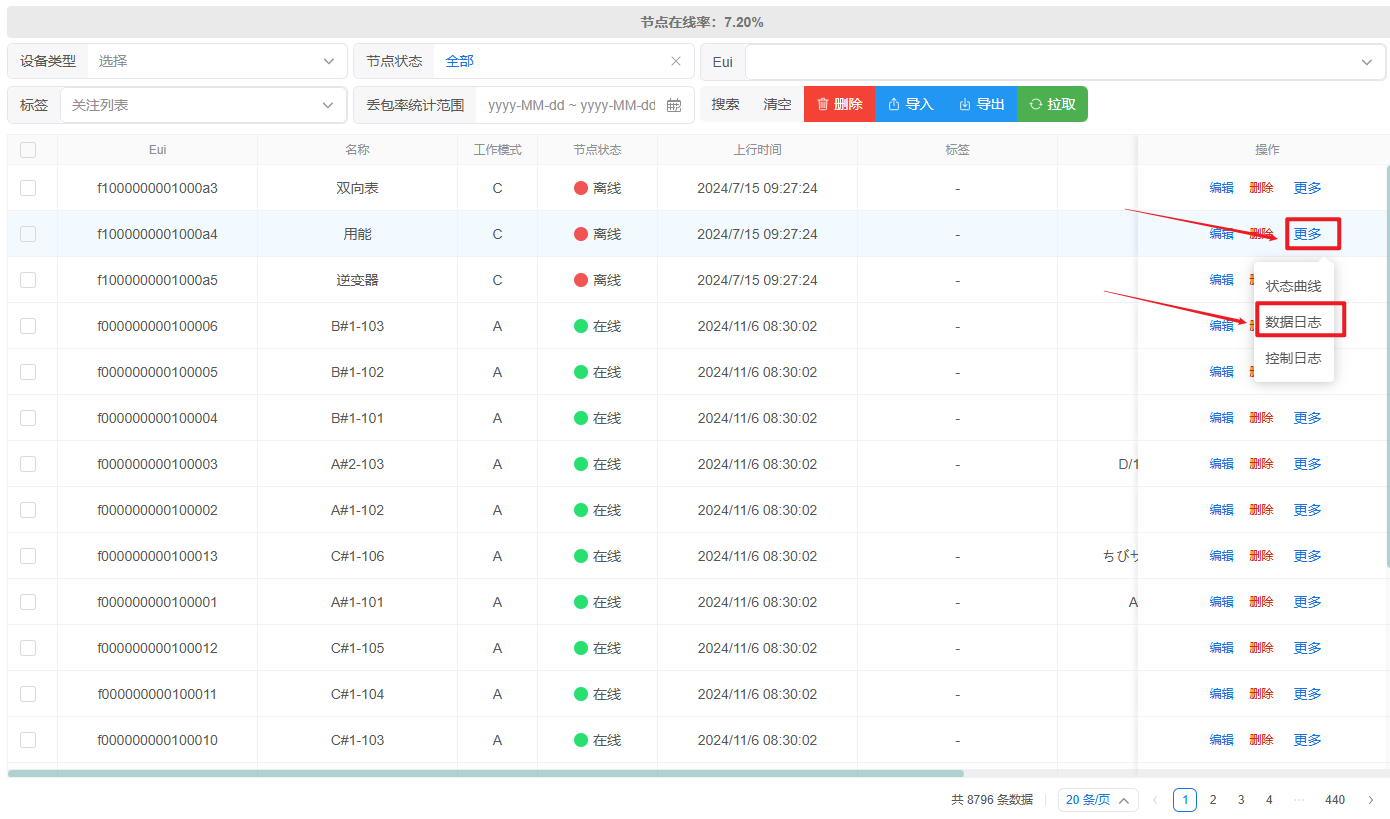Viewport: 1390px width, 819px height.
Task: Open the 设备类型 dropdown
Action: coord(217,61)
